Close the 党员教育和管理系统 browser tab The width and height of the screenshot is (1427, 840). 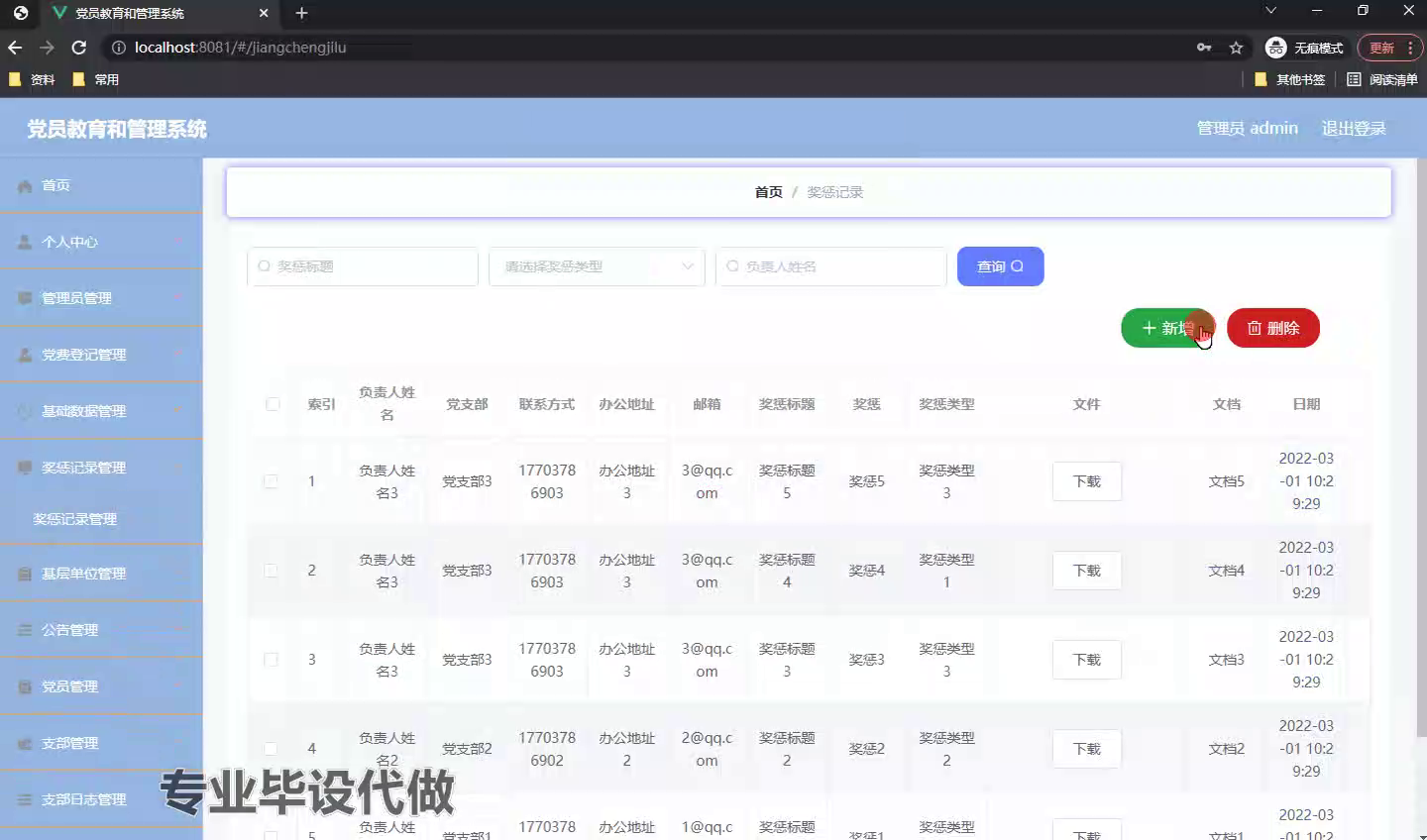coord(264,13)
